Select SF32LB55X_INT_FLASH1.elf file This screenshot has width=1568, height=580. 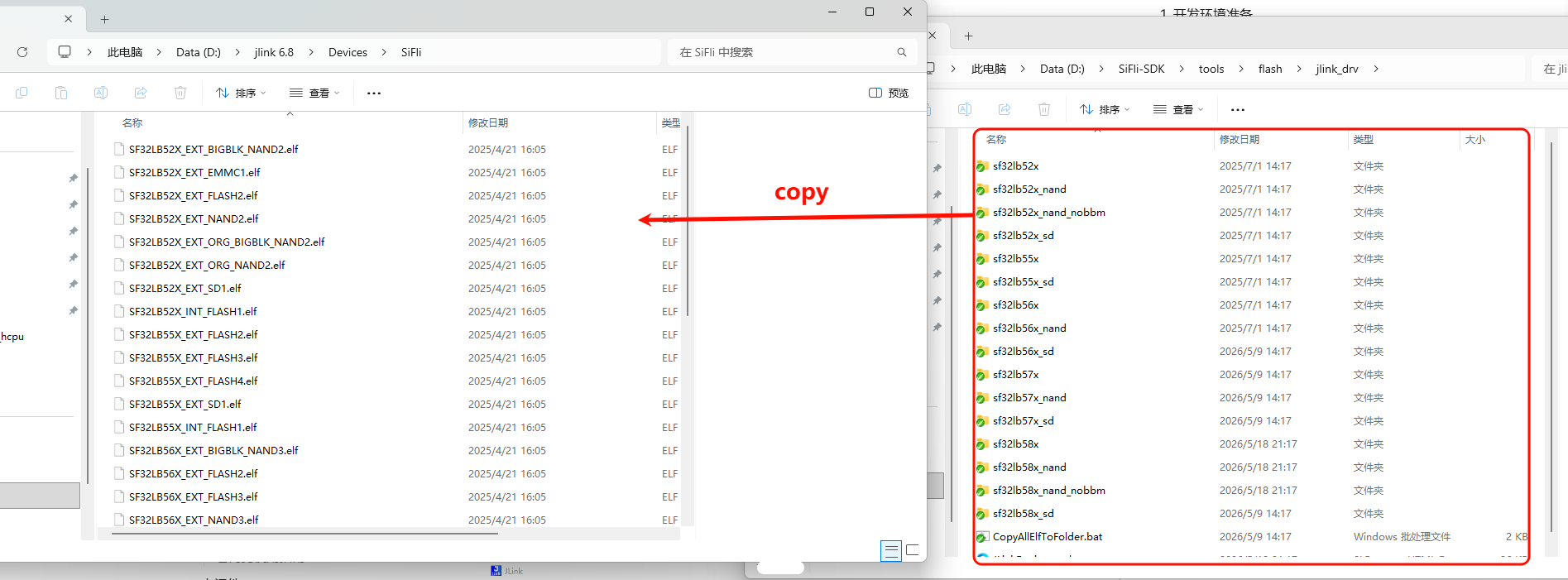193,427
